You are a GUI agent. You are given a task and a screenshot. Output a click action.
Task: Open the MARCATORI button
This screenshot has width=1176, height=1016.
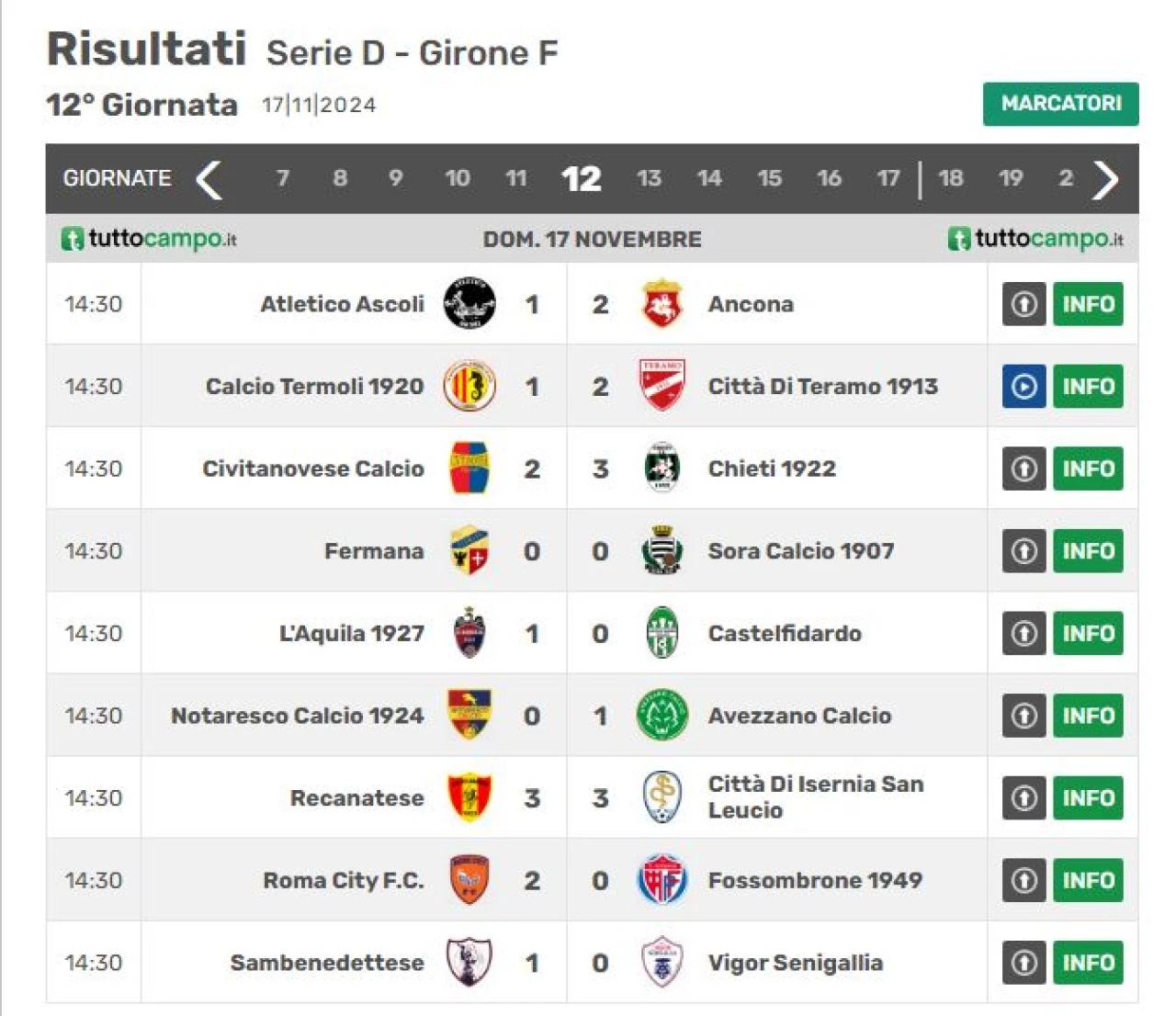tap(1060, 104)
